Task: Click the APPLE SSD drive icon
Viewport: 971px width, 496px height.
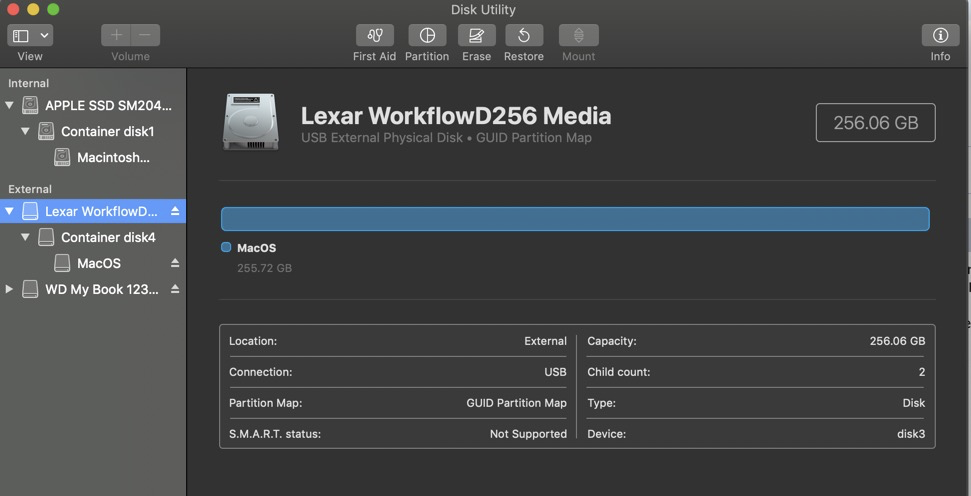Action: point(30,105)
